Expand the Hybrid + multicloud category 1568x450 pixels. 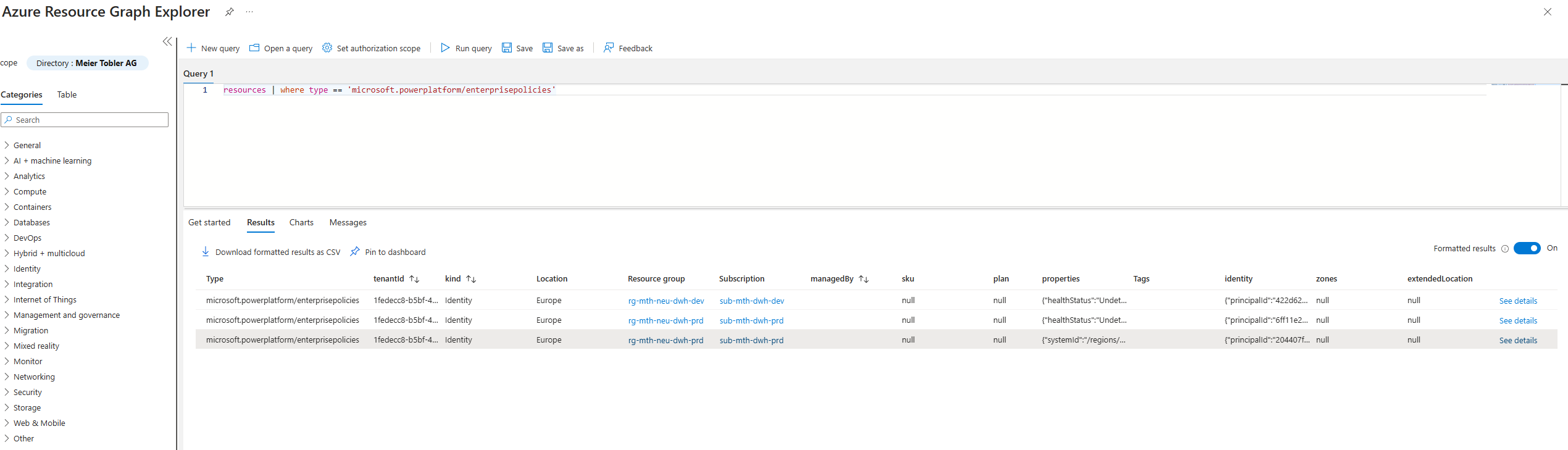(x=7, y=253)
